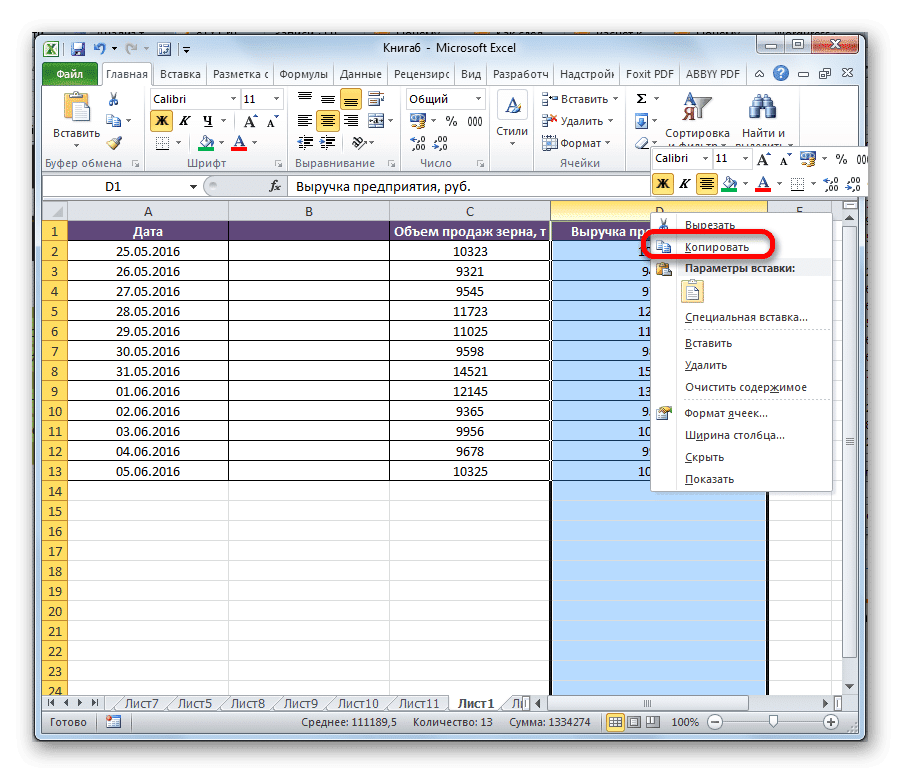Image resolution: width=900 pixels, height=774 pixels.
Task: Click the macro record icon in status bar
Action: point(114,722)
